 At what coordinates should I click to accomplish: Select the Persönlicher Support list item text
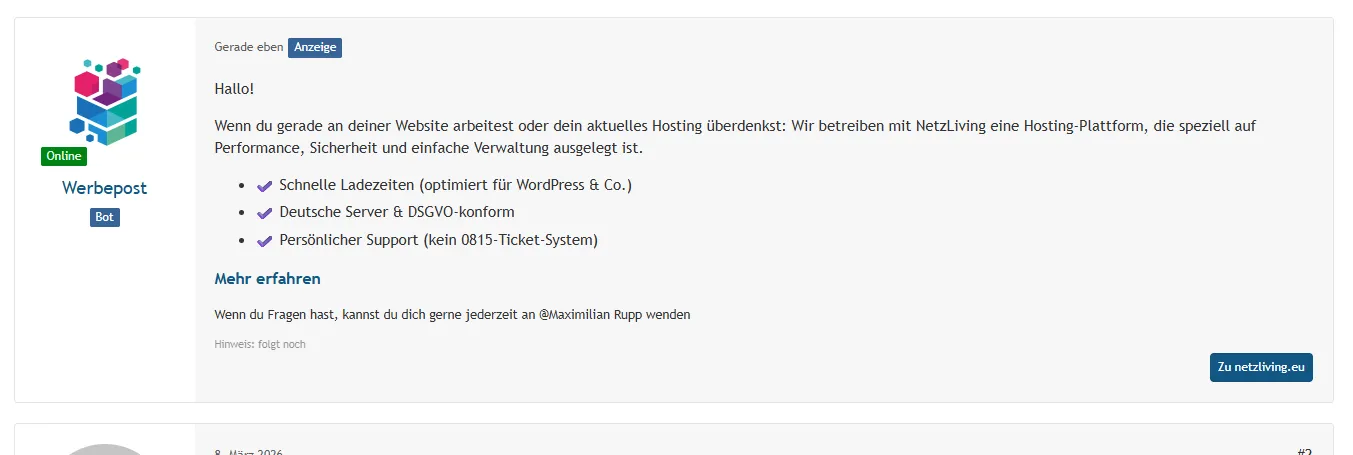tap(439, 240)
